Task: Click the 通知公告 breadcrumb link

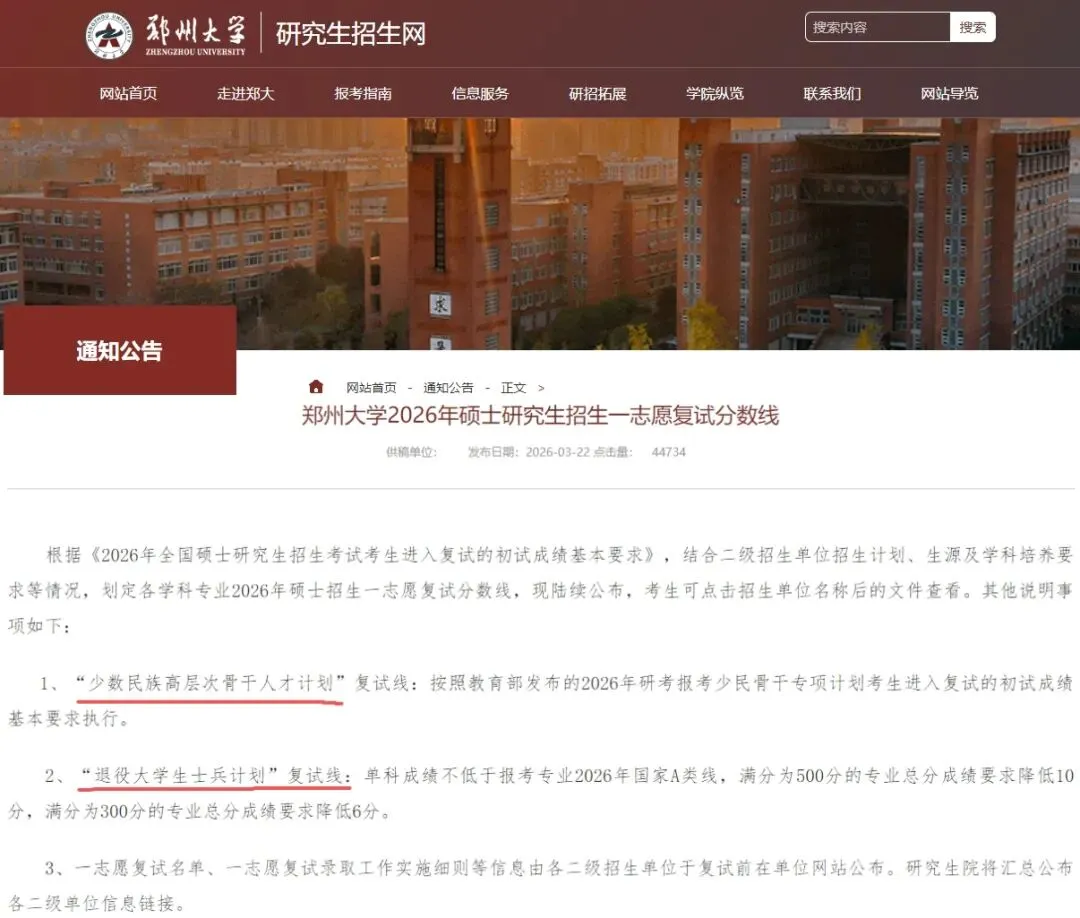Action: pyautogui.click(x=448, y=388)
